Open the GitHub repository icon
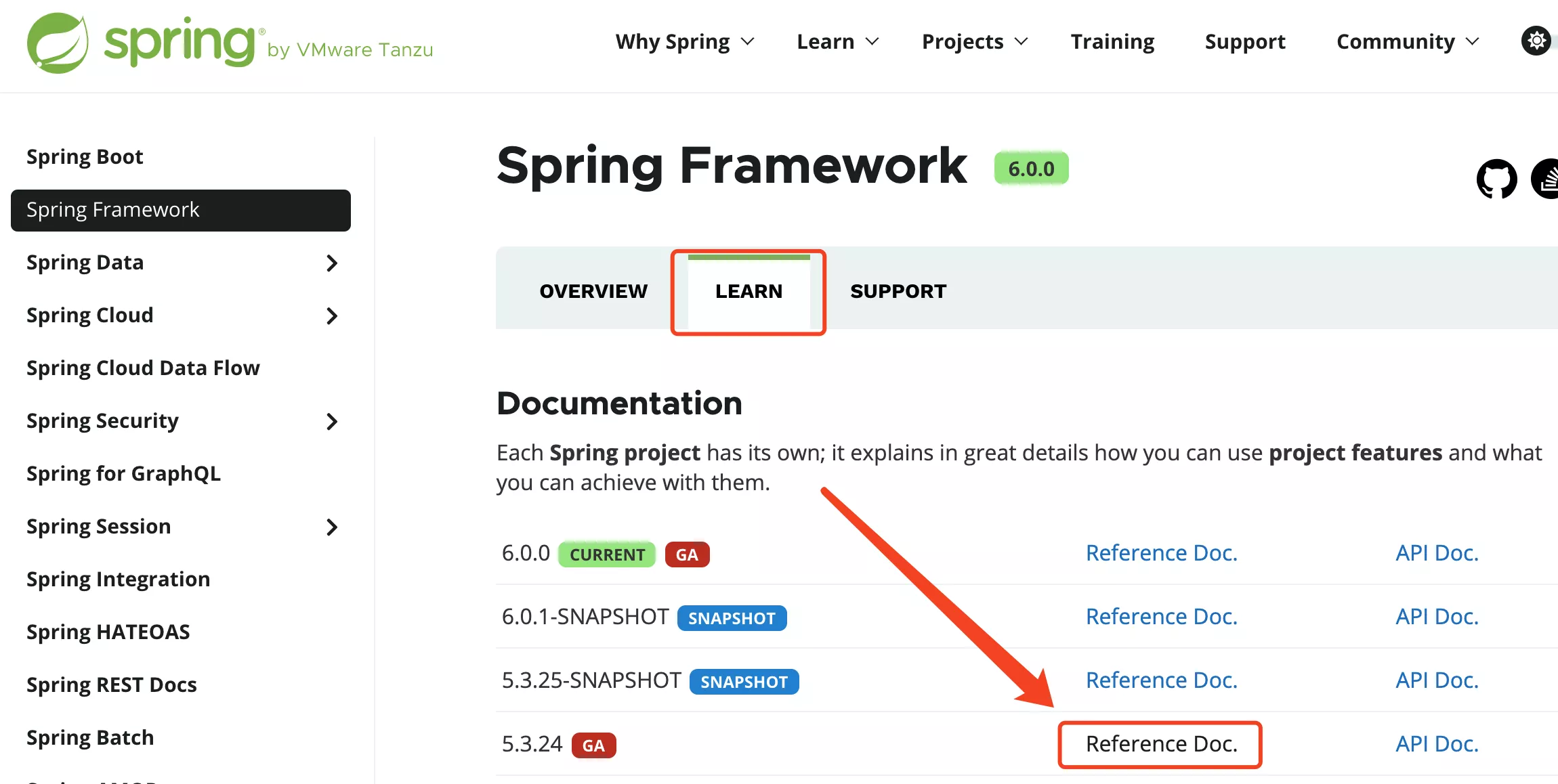Image resolution: width=1558 pixels, height=784 pixels. click(x=1496, y=179)
